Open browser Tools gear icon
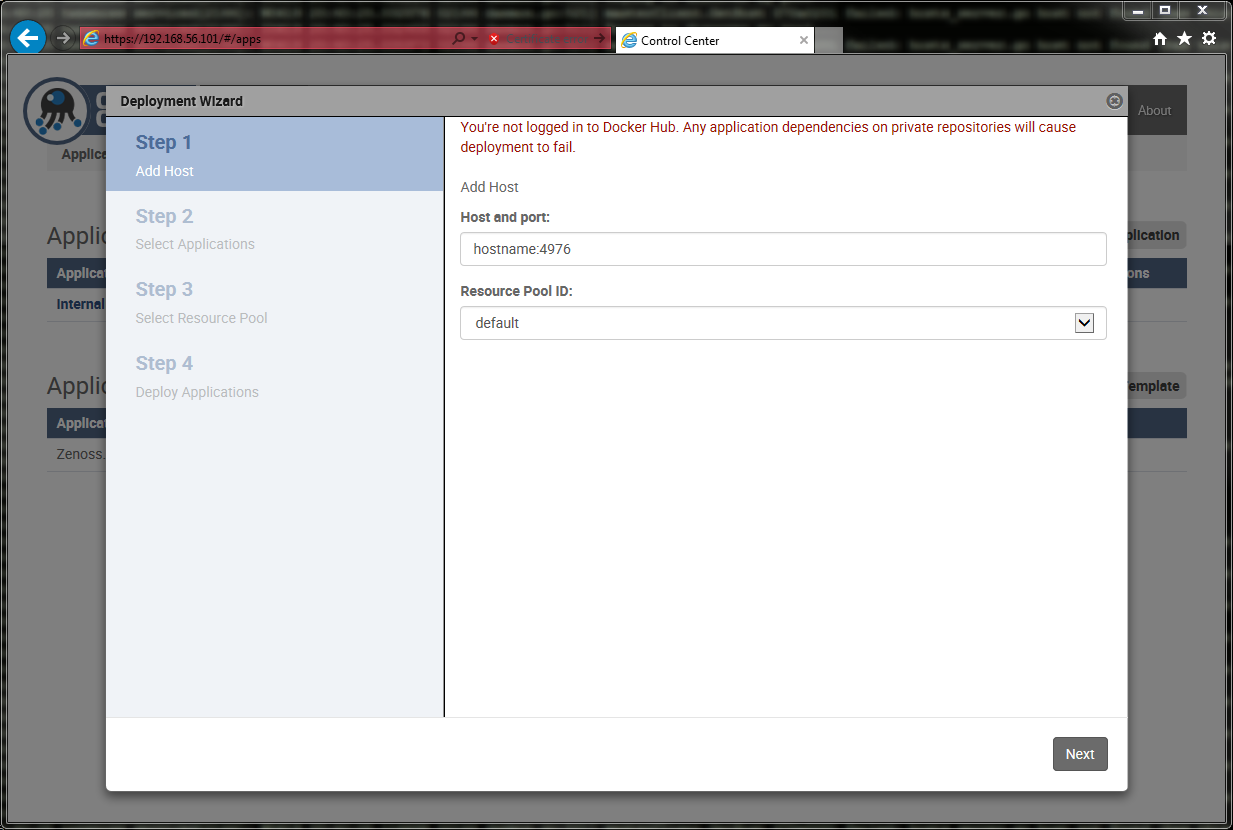 click(1209, 38)
